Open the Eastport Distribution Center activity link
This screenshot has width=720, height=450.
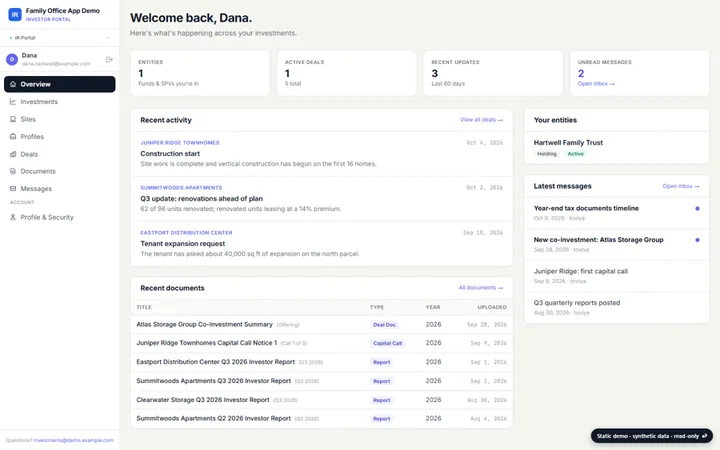tap(186, 233)
